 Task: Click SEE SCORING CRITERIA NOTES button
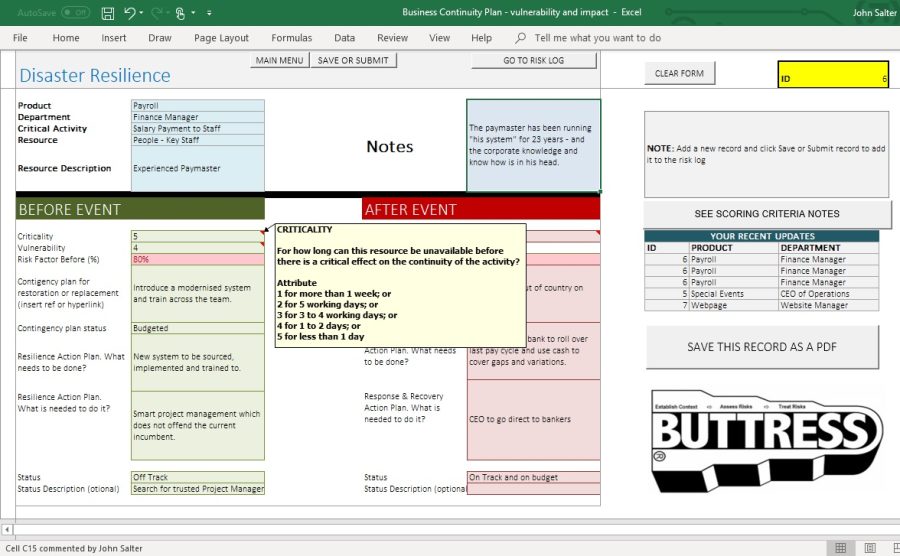pyautogui.click(x=767, y=214)
